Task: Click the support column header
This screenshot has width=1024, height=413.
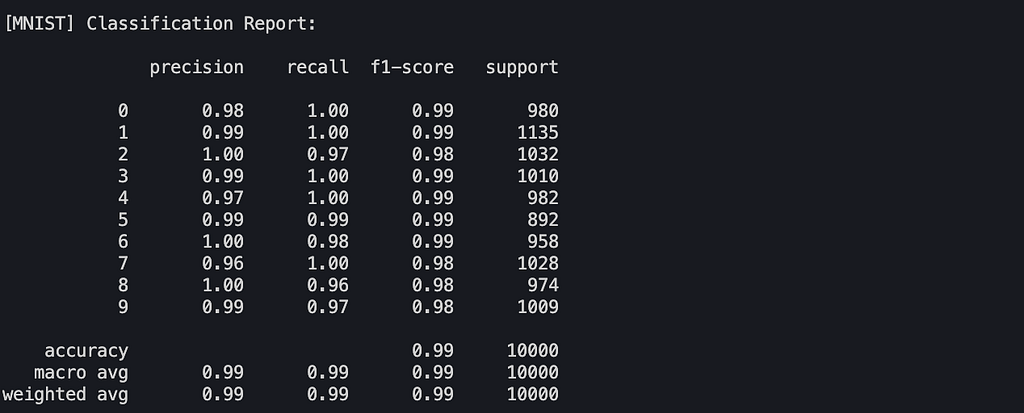Action: pos(522,68)
